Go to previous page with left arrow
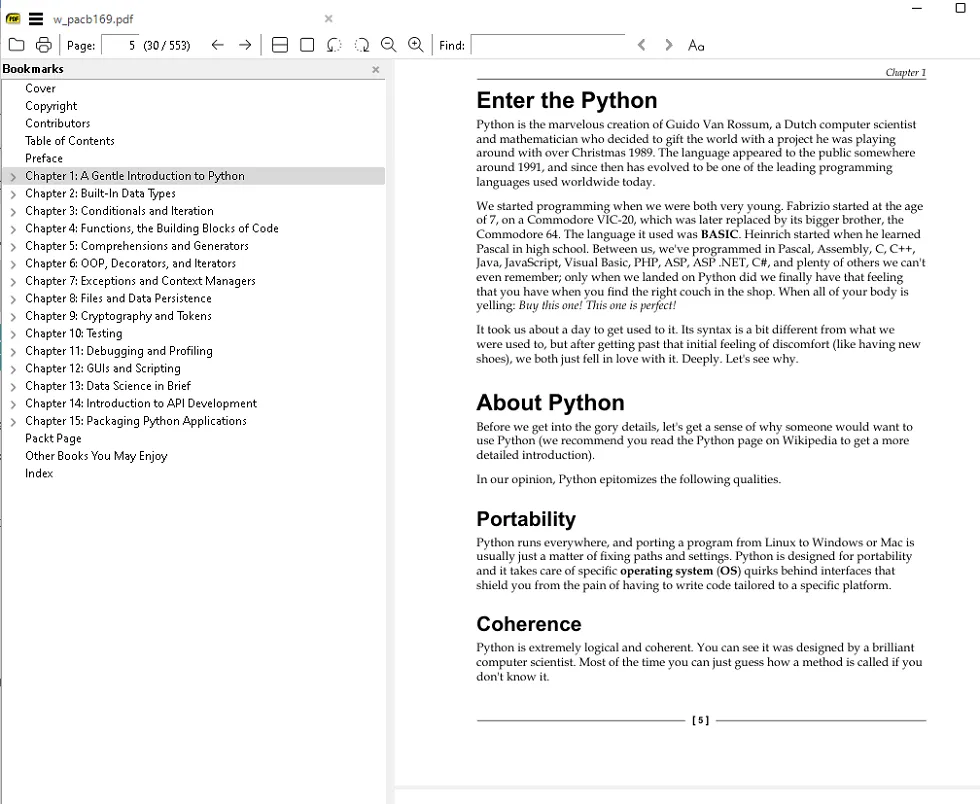 [217, 45]
